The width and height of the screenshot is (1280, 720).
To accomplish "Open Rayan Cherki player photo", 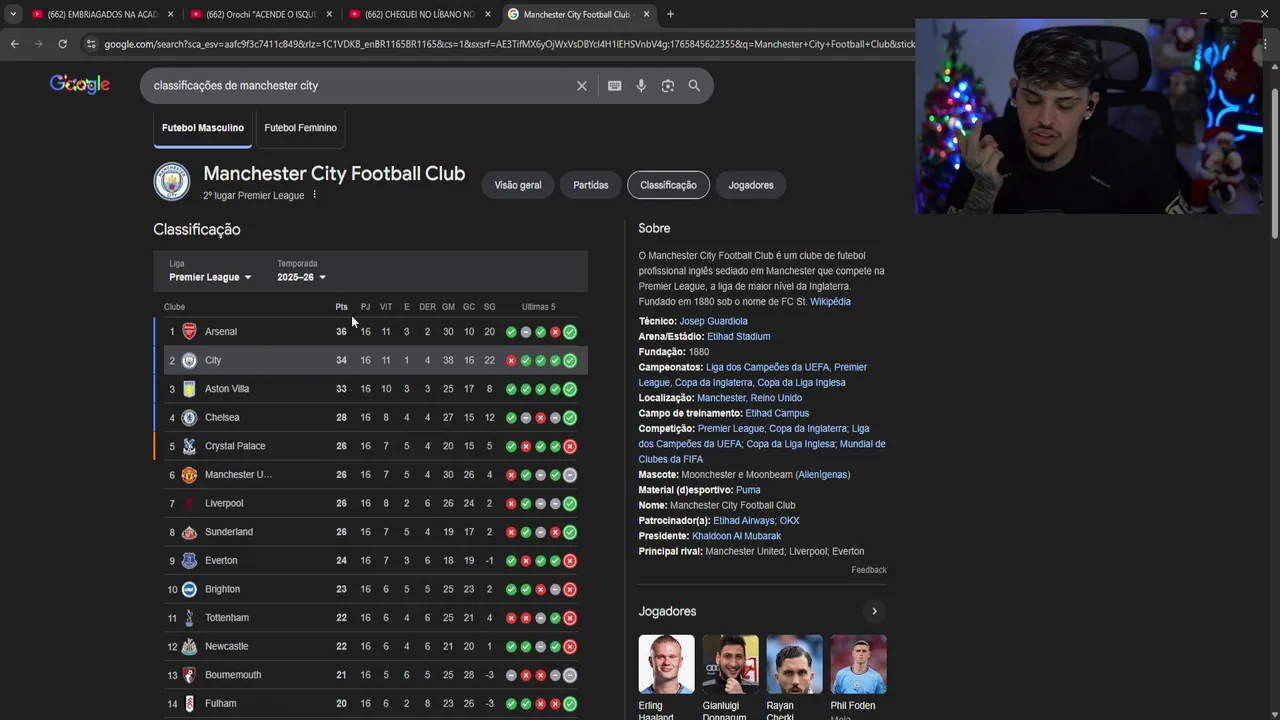I will 794,664.
